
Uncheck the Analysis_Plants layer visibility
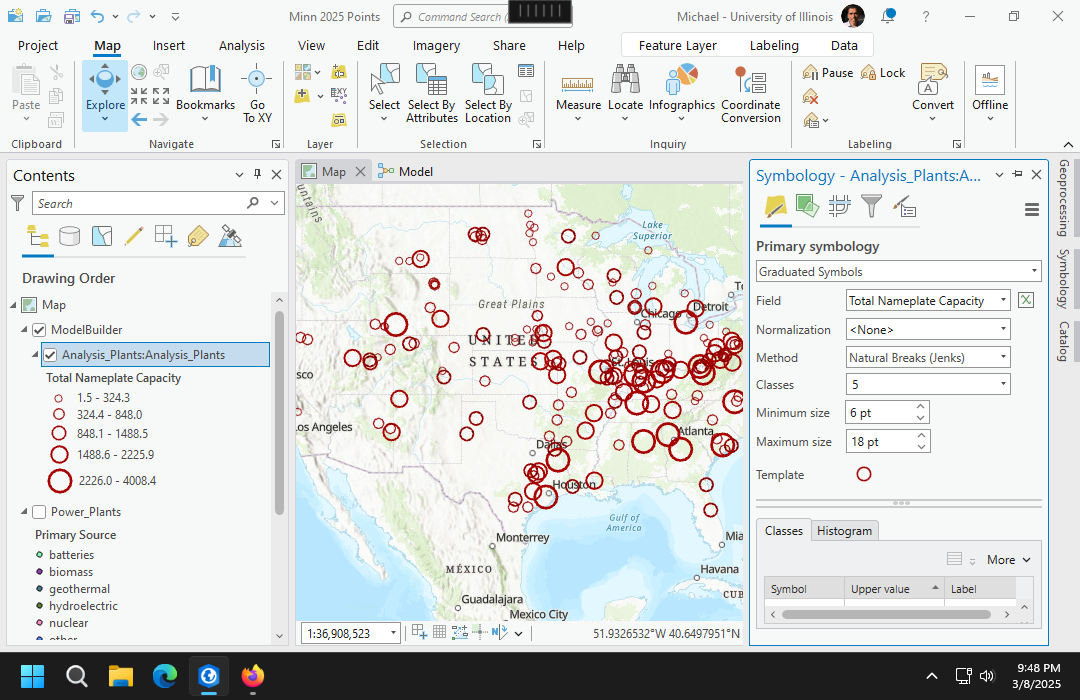pos(50,354)
